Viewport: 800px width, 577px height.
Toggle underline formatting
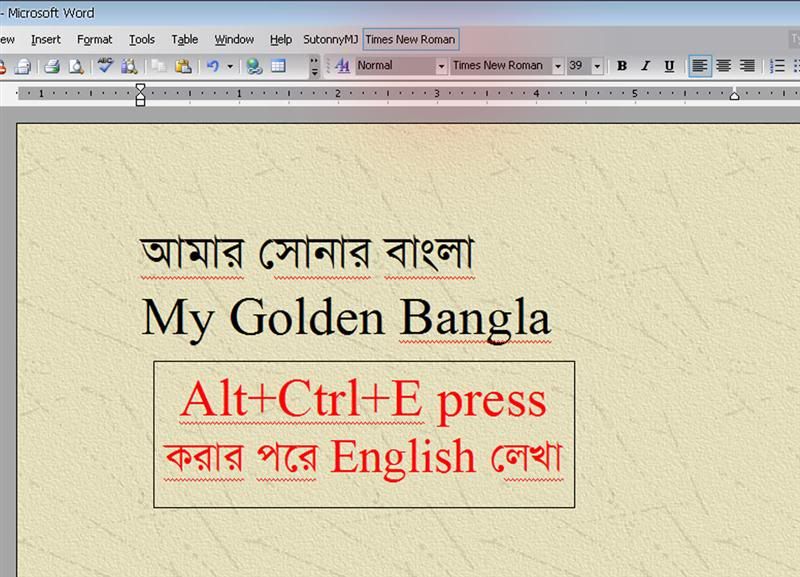click(x=669, y=66)
